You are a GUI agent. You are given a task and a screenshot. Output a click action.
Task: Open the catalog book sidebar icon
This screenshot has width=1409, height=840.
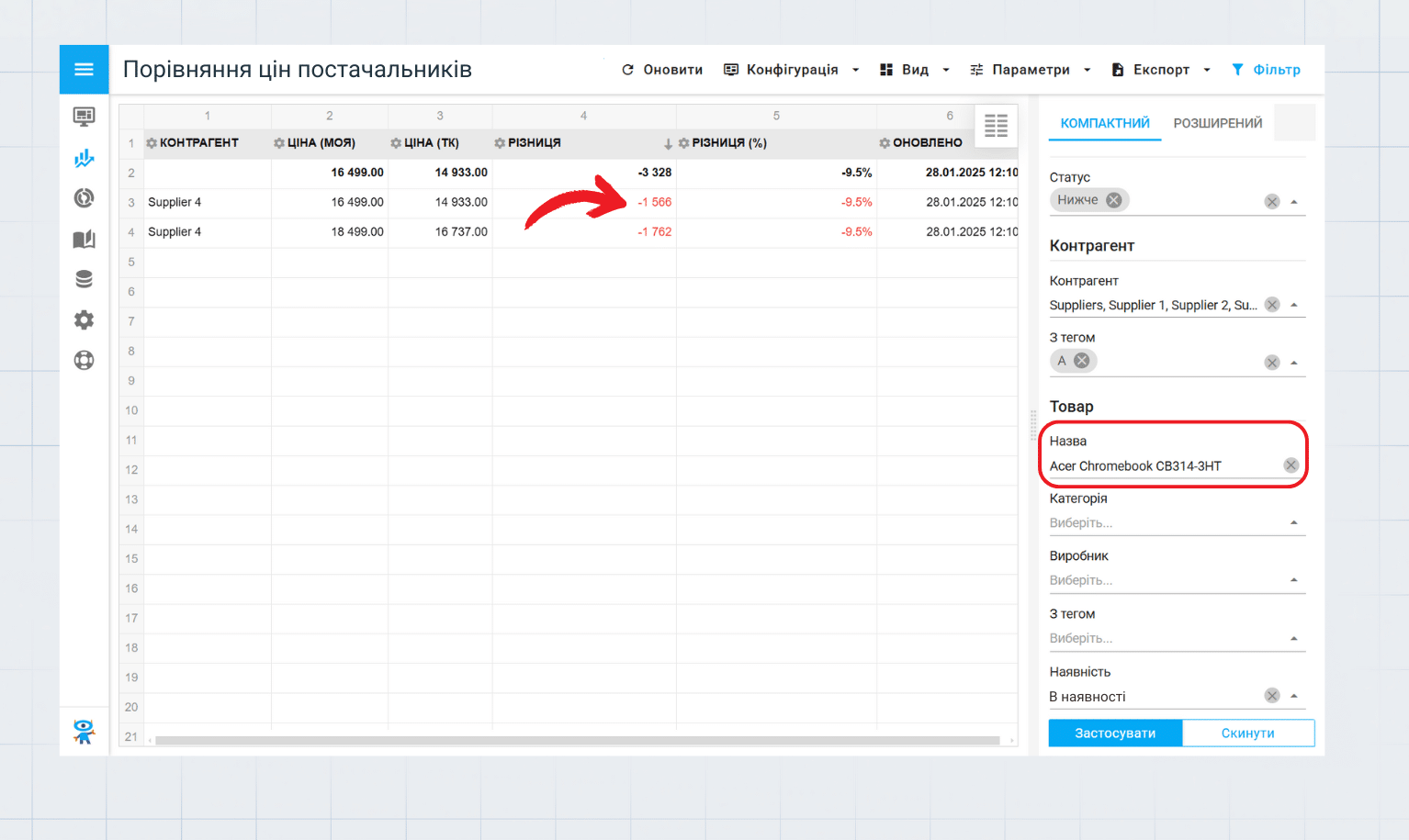pyautogui.click(x=84, y=240)
